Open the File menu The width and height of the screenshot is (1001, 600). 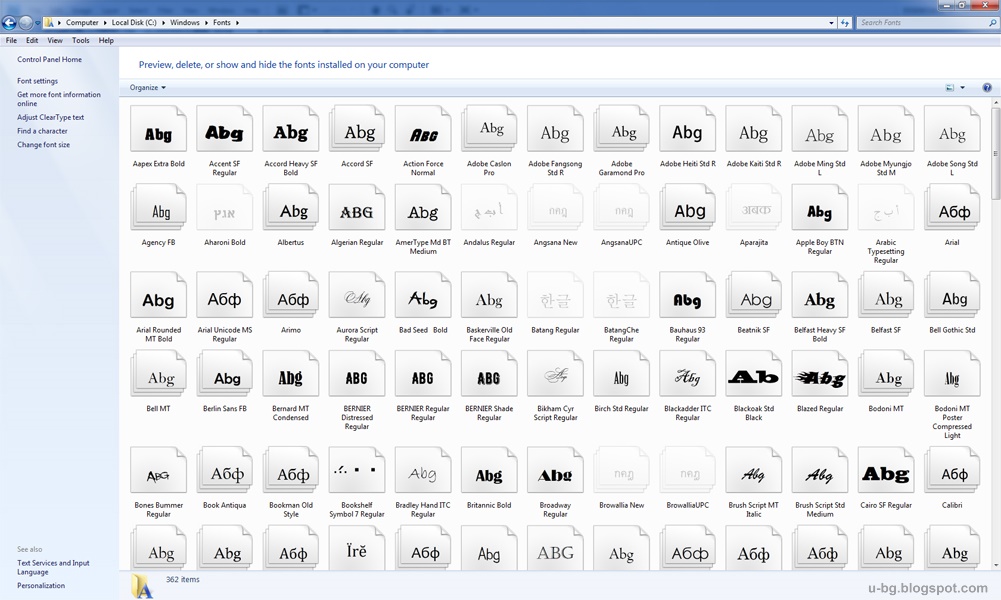click(x=11, y=40)
